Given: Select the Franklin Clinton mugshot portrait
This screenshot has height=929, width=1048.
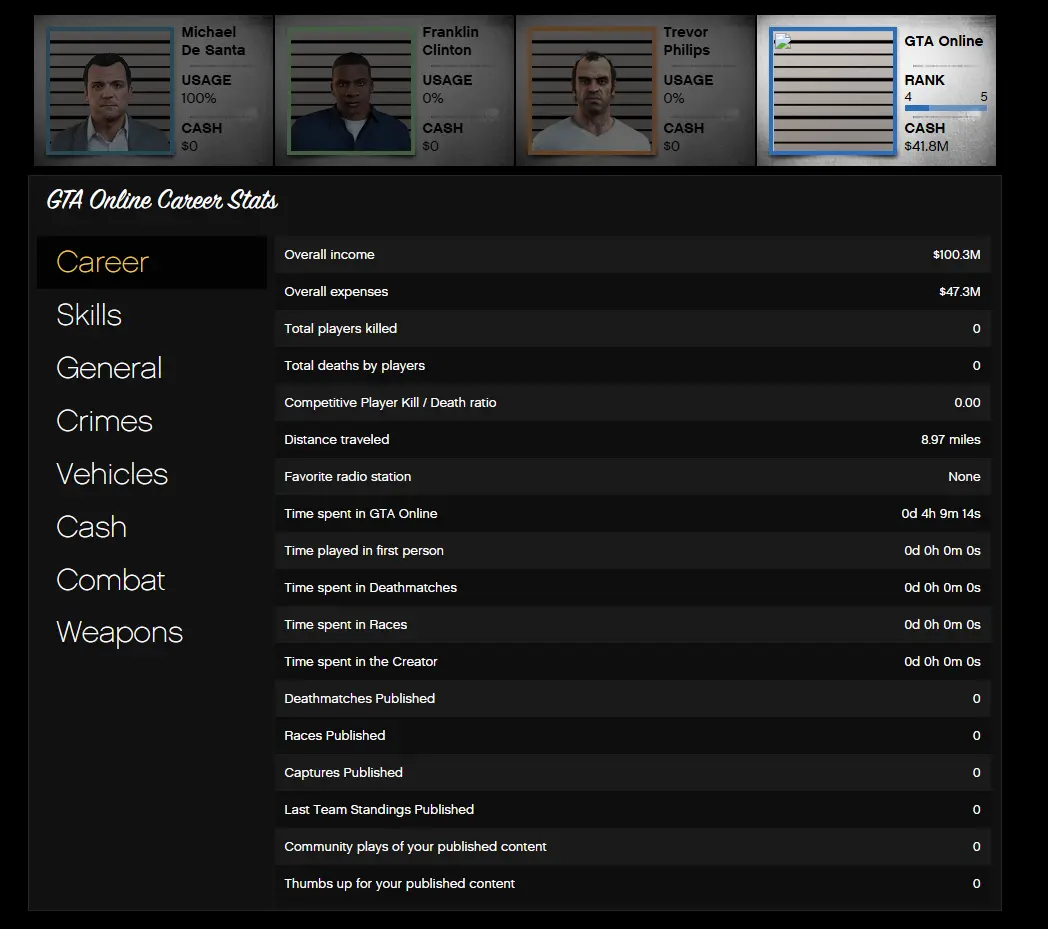Looking at the screenshot, I should tap(351, 91).
